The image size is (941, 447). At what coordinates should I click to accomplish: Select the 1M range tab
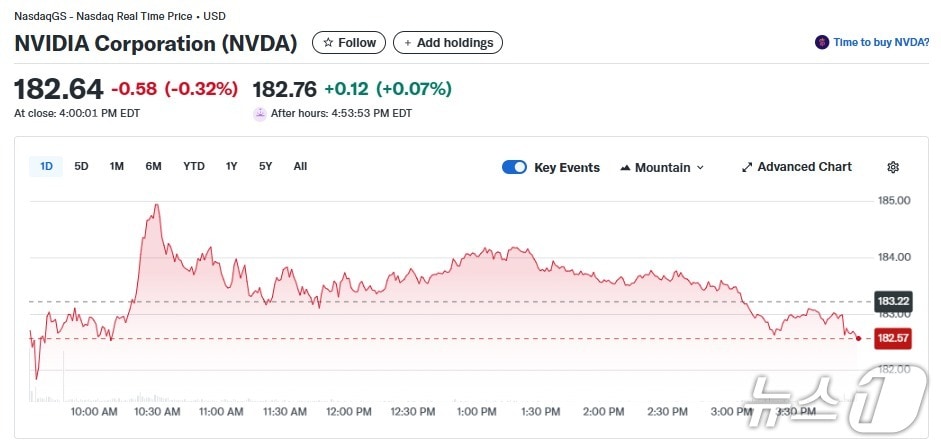[117, 166]
